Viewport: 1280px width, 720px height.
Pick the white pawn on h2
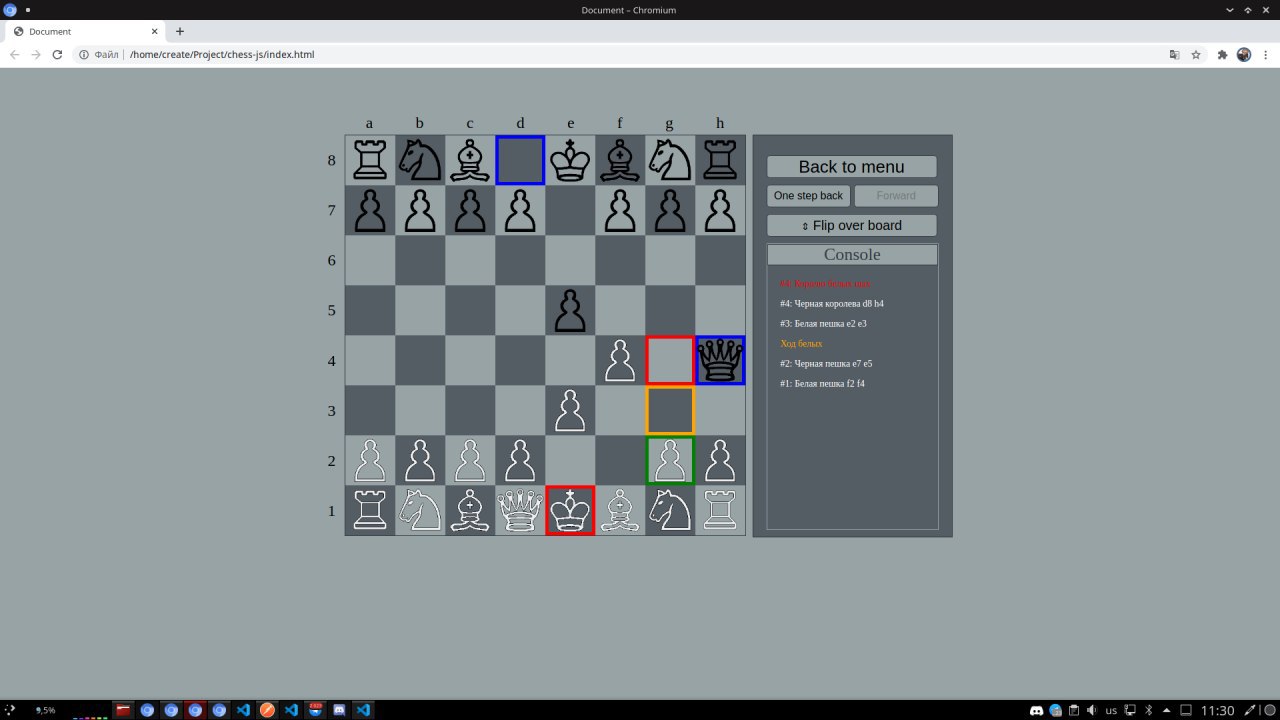click(720, 460)
